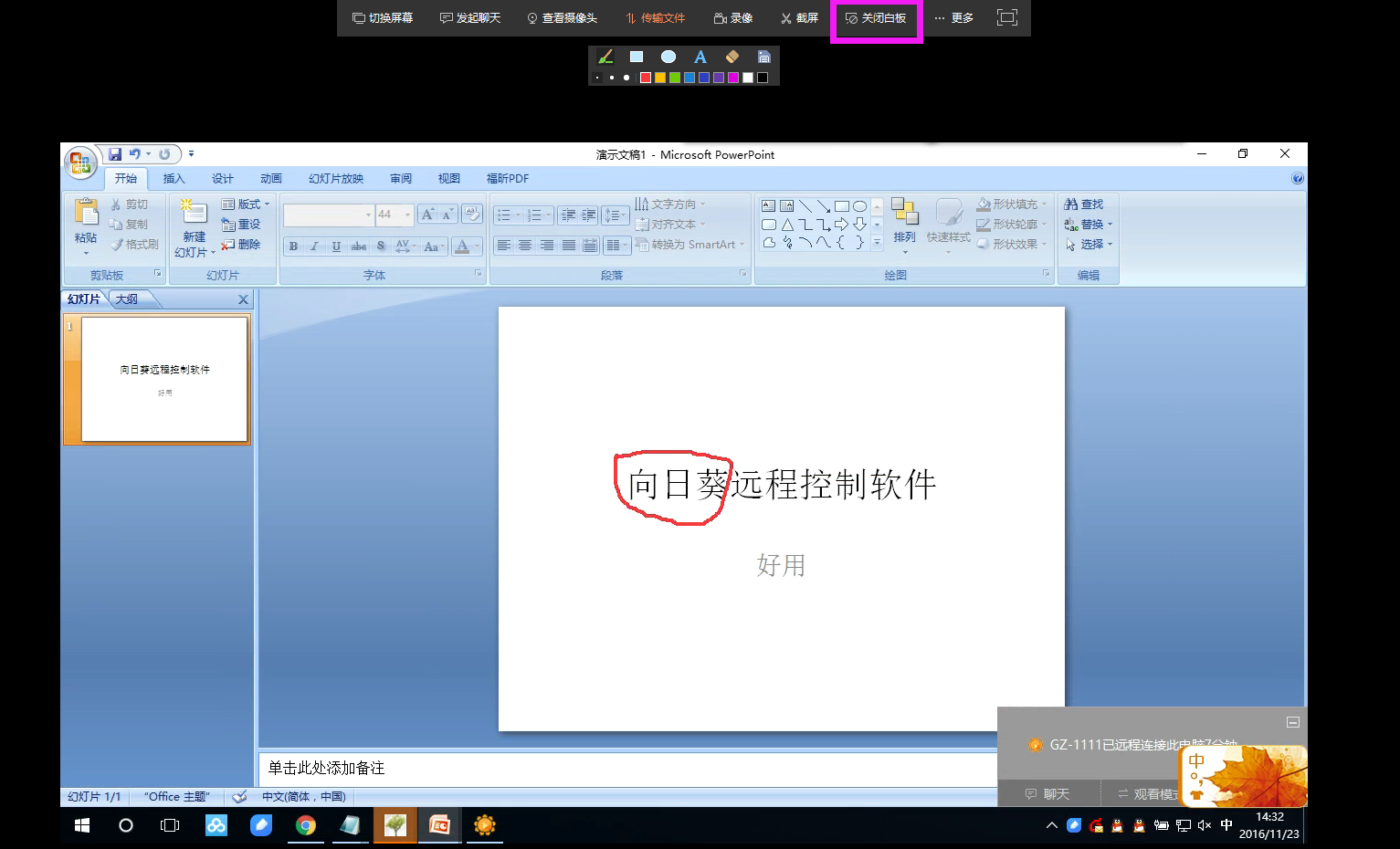The image size is (1400, 849).
Task: Pick the magenta whiteboard color swatch
Action: [733, 78]
